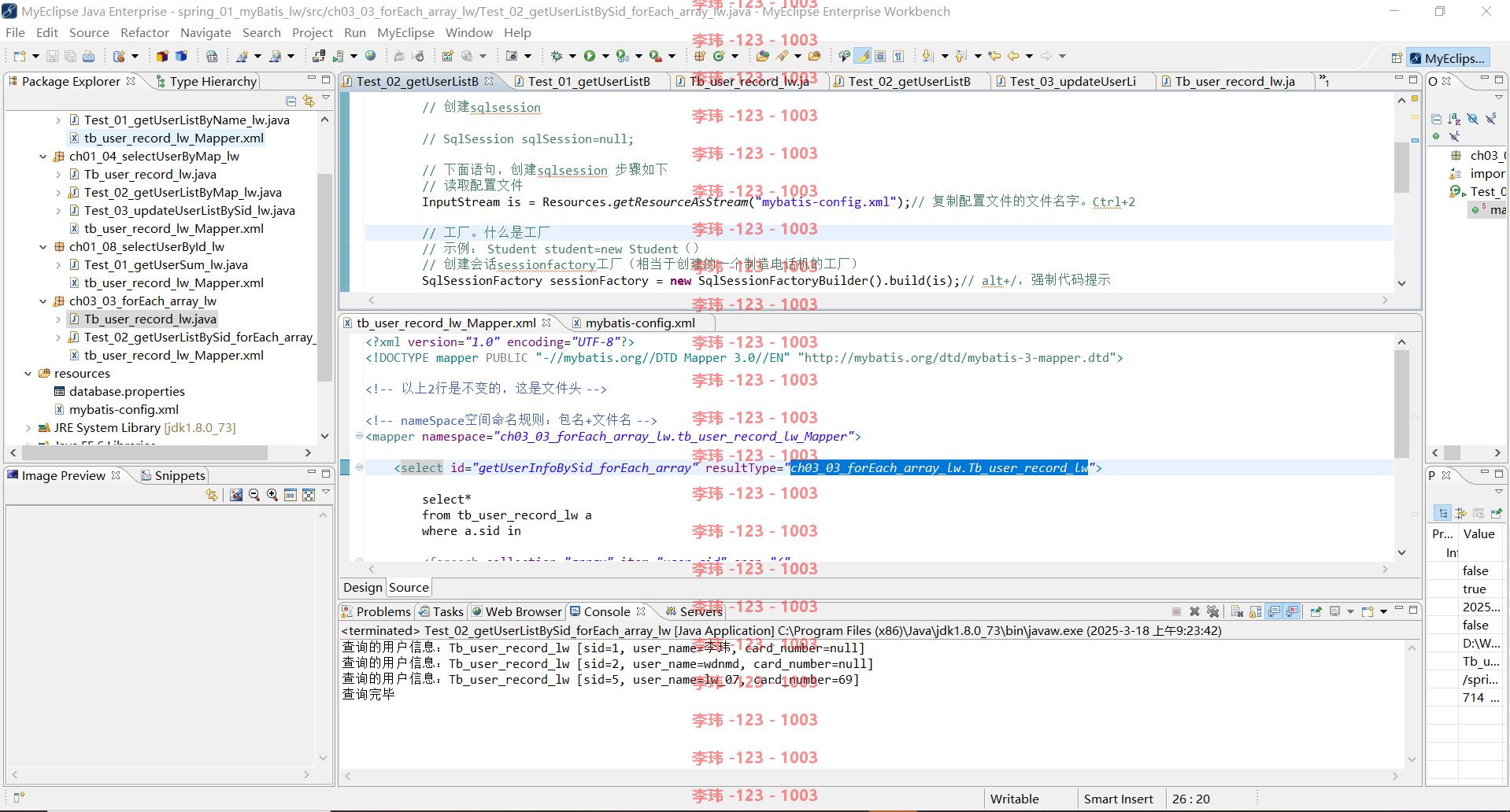Click the screenshot camera icon in the toolbar
The height and width of the screenshot is (812, 1510).
coord(512,56)
